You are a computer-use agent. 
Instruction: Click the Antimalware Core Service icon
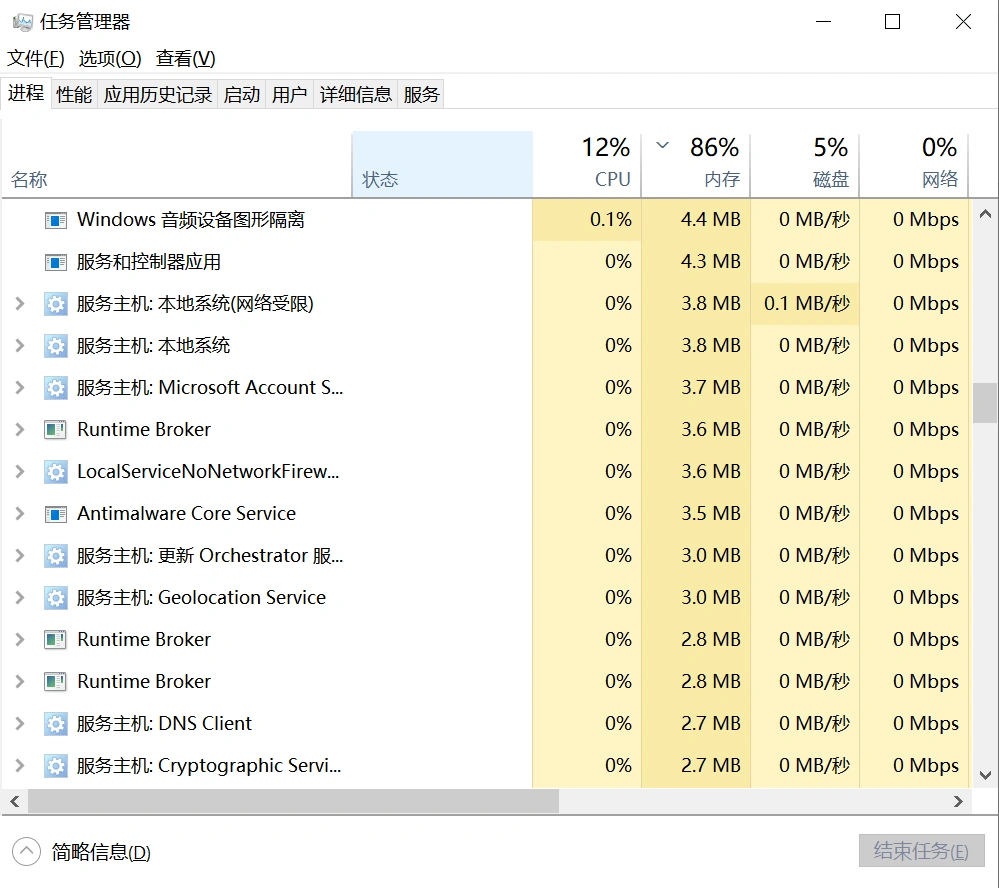[56, 513]
